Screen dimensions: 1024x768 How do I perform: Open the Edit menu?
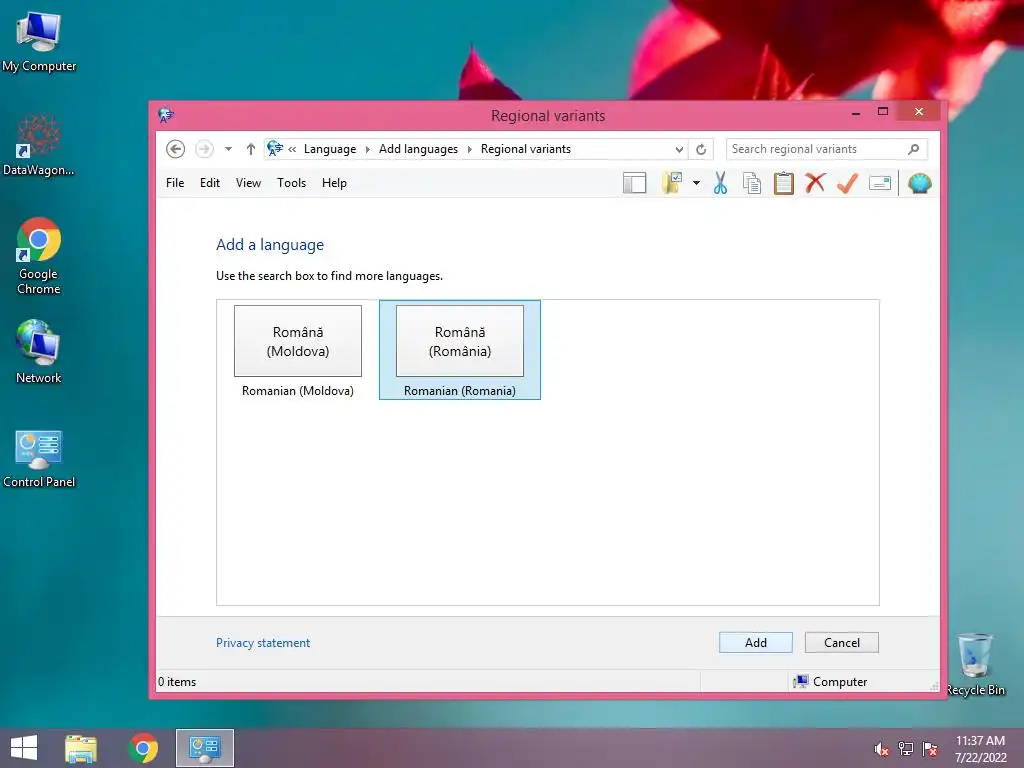[210, 183]
